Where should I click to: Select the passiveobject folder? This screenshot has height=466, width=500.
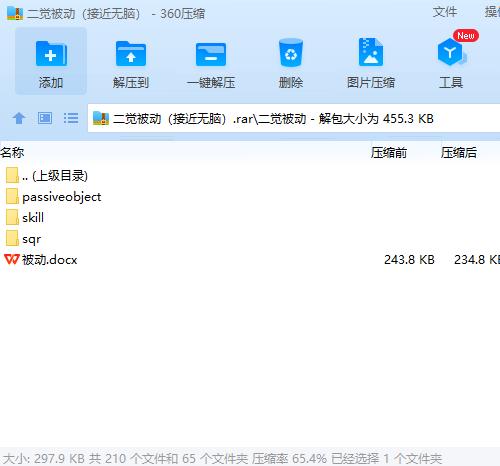point(54,197)
